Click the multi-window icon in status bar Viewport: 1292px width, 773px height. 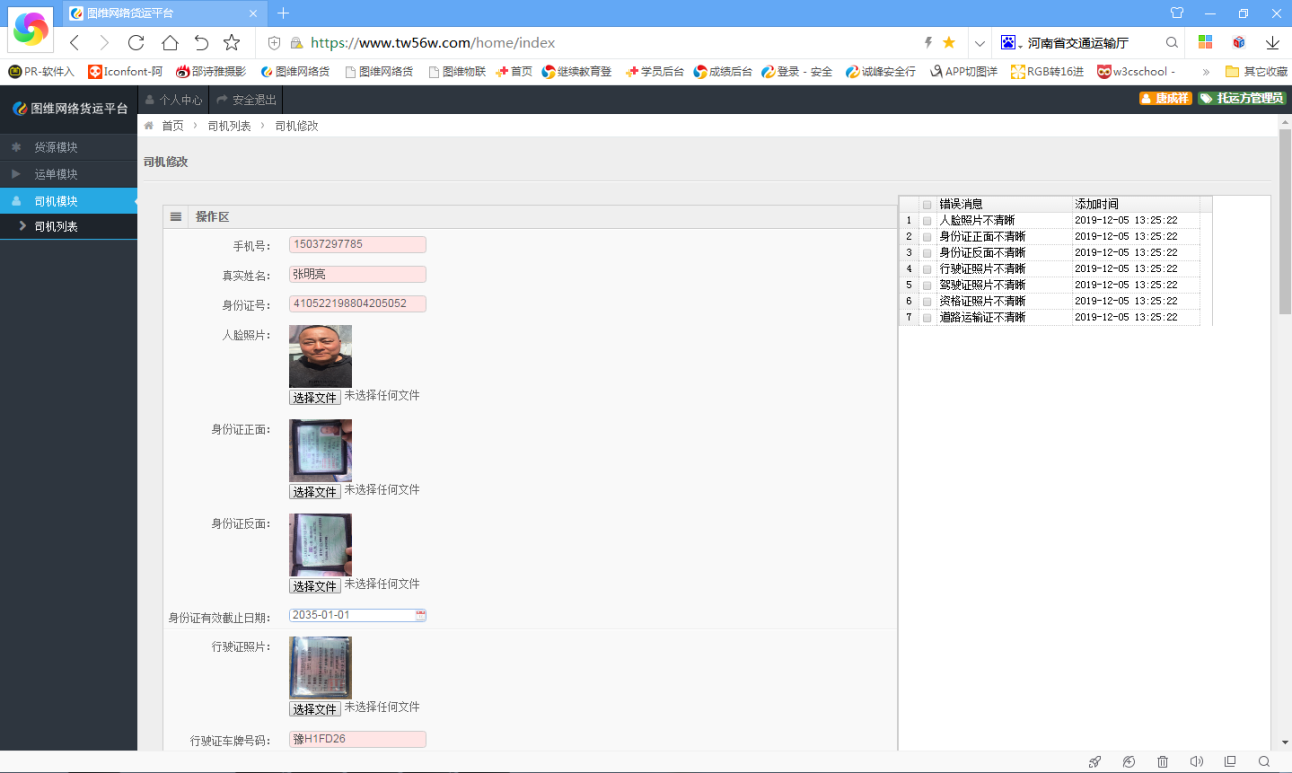click(x=1230, y=762)
